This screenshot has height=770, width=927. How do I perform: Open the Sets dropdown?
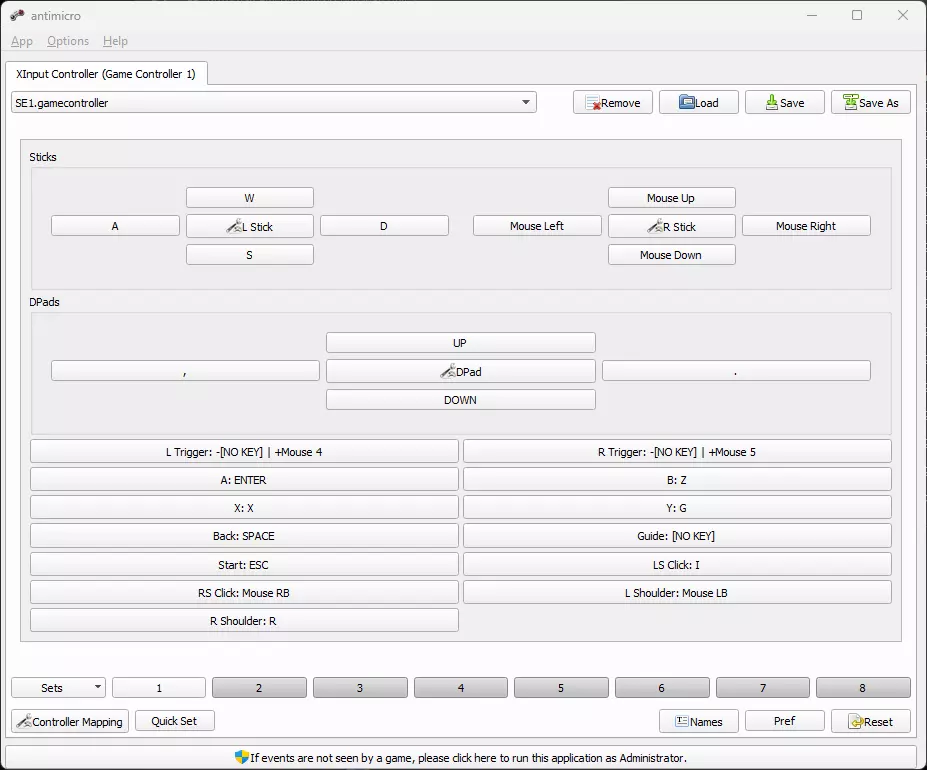(x=58, y=688)
